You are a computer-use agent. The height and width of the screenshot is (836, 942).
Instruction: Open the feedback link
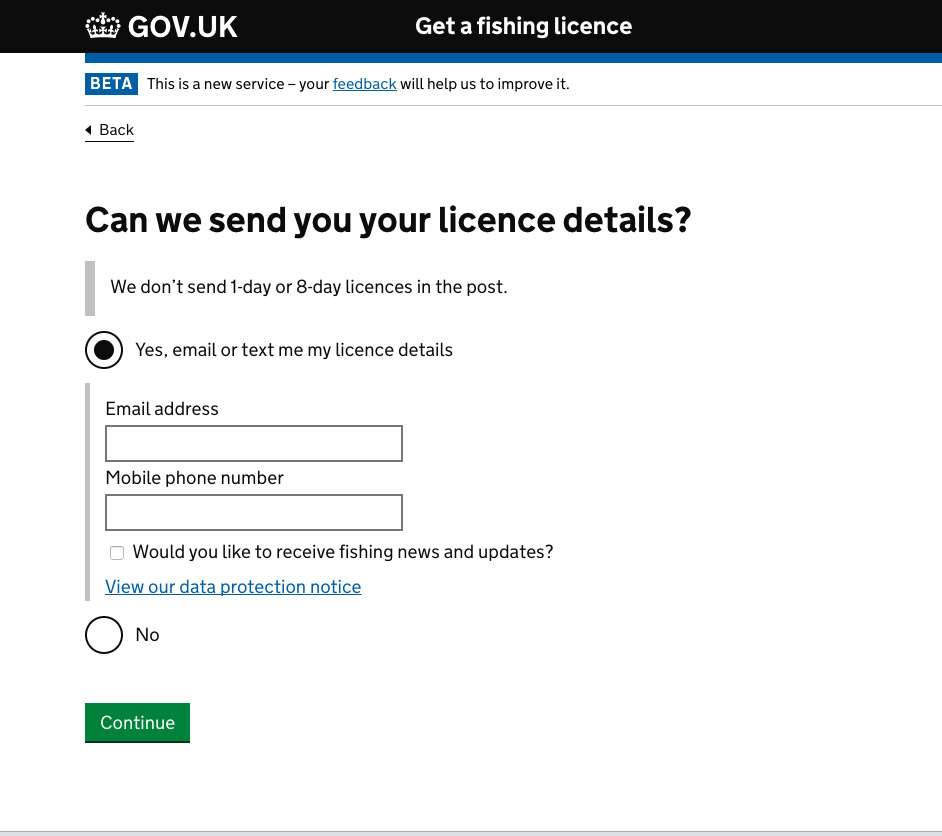(x=364, y=84)
